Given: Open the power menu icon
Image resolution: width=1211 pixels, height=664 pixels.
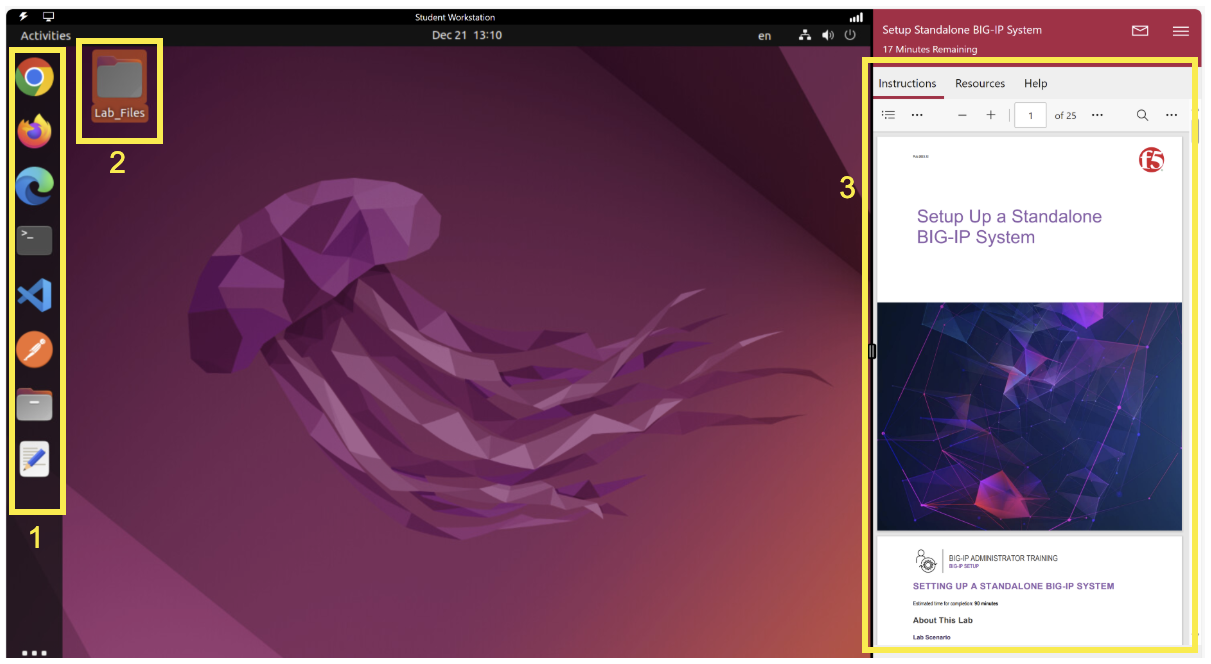Looking at the screenshot, I should (851, 35).
